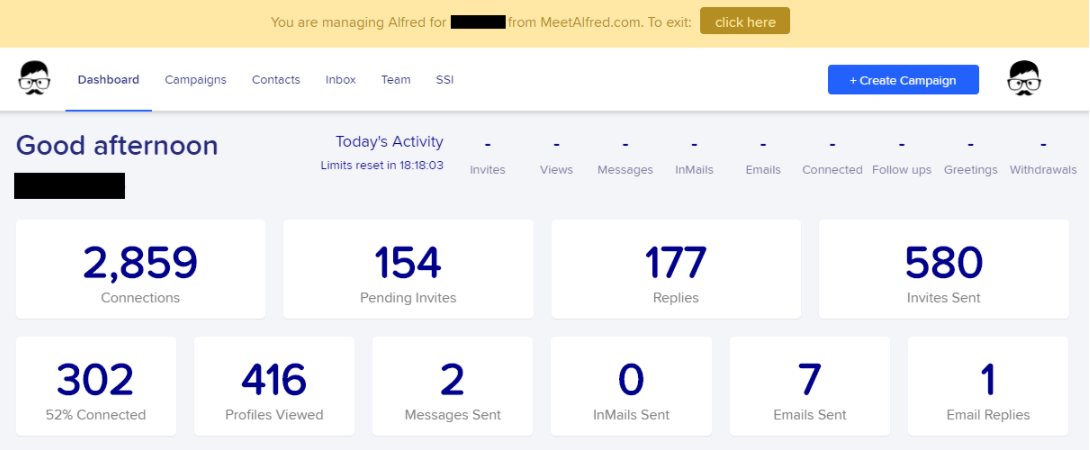The image size is (1090, 450).
Task: Open the 416 Profiles Viewed card
Action: coord(274,386)
